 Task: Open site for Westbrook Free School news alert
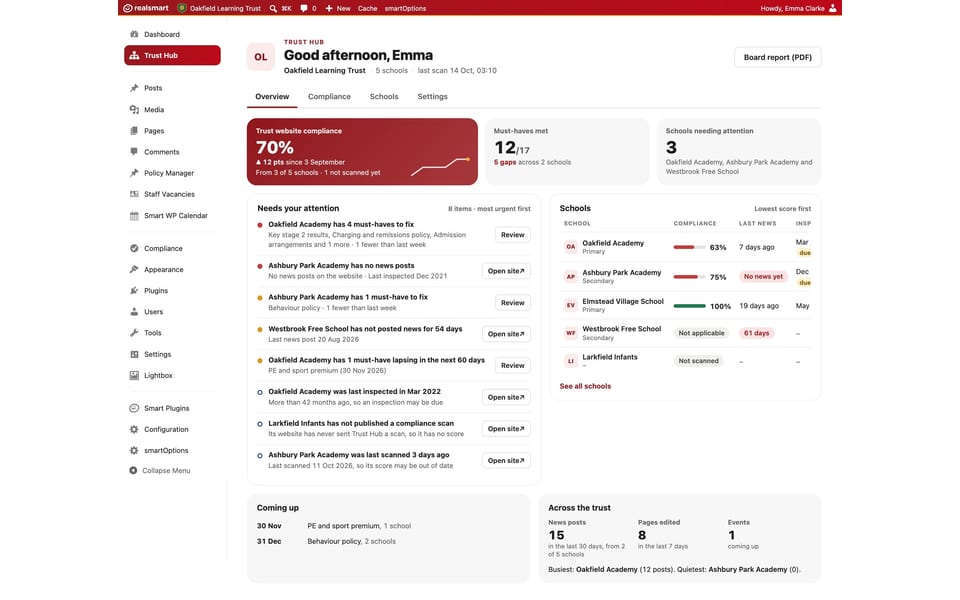506,334
